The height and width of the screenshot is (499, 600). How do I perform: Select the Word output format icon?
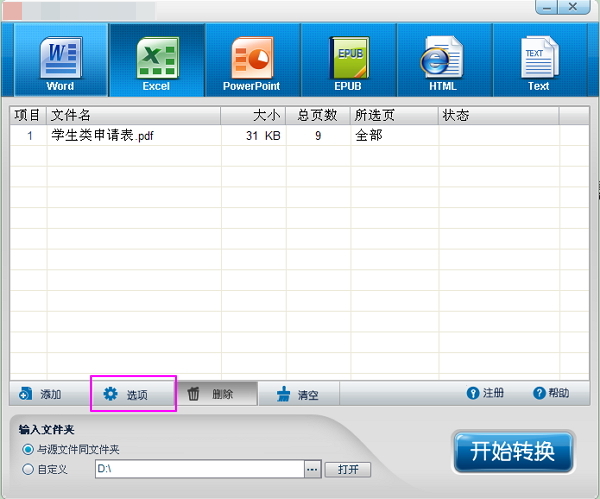tap(61, 60)
